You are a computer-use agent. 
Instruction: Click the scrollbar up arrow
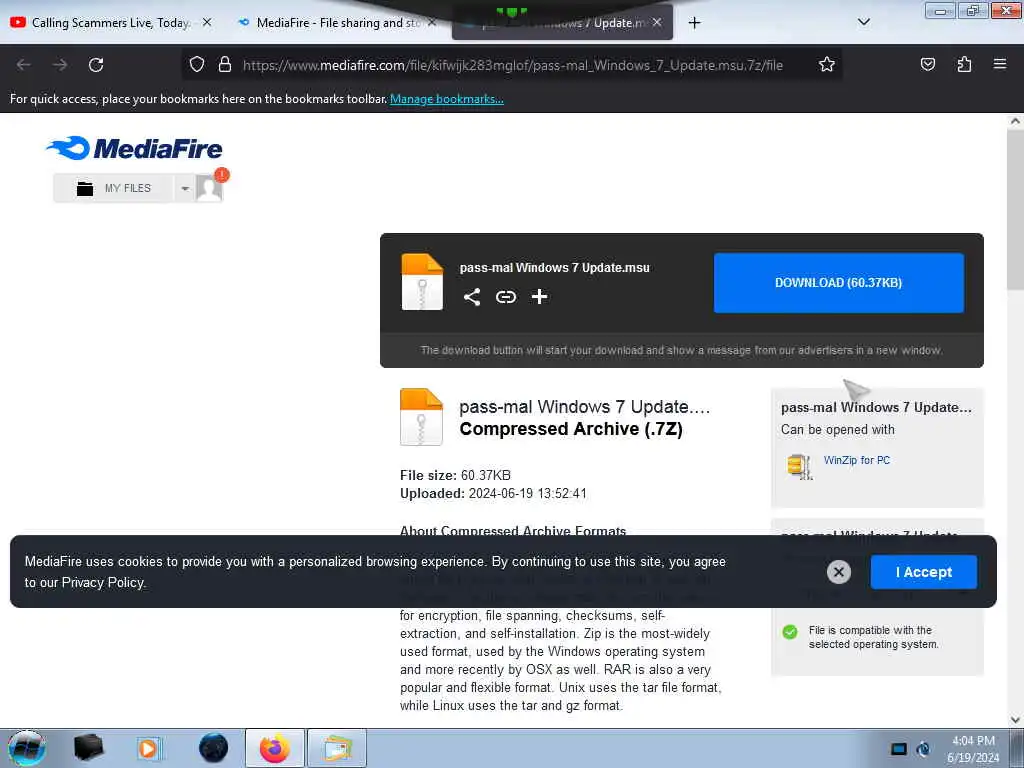pos(1015,121)
